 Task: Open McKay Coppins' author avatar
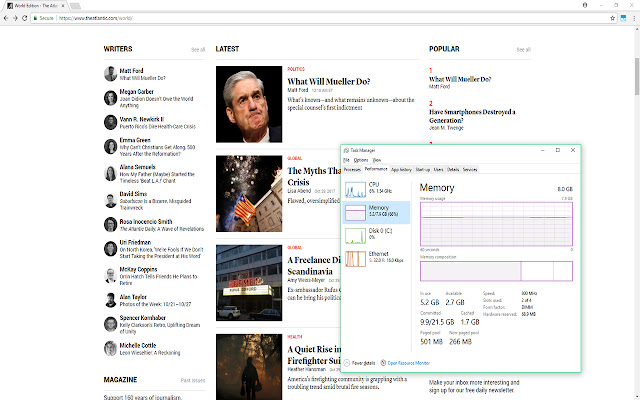click(110, 276)
